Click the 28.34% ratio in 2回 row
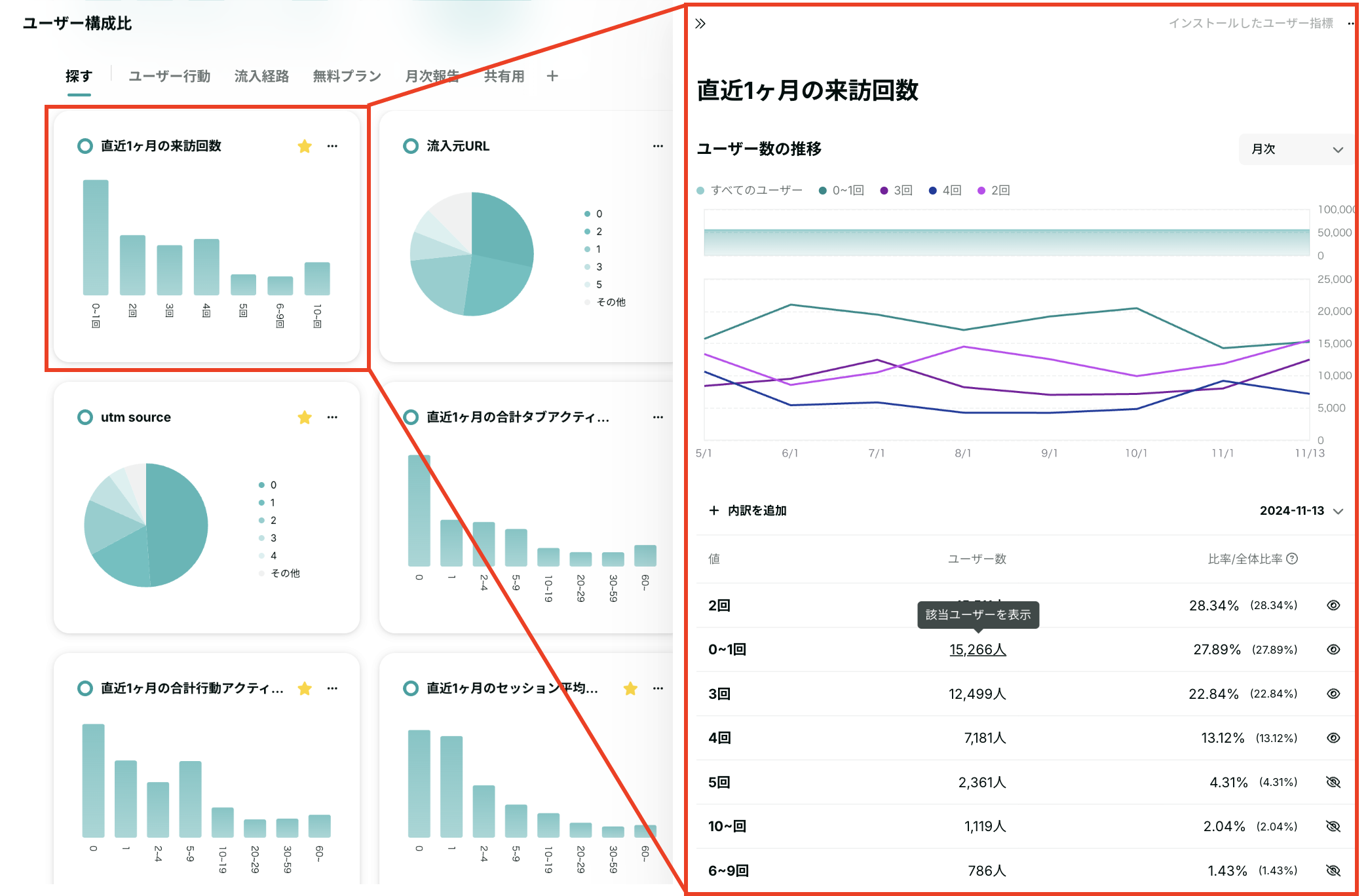Screen dimensions: 1368x896 (x=1214, y=605)
